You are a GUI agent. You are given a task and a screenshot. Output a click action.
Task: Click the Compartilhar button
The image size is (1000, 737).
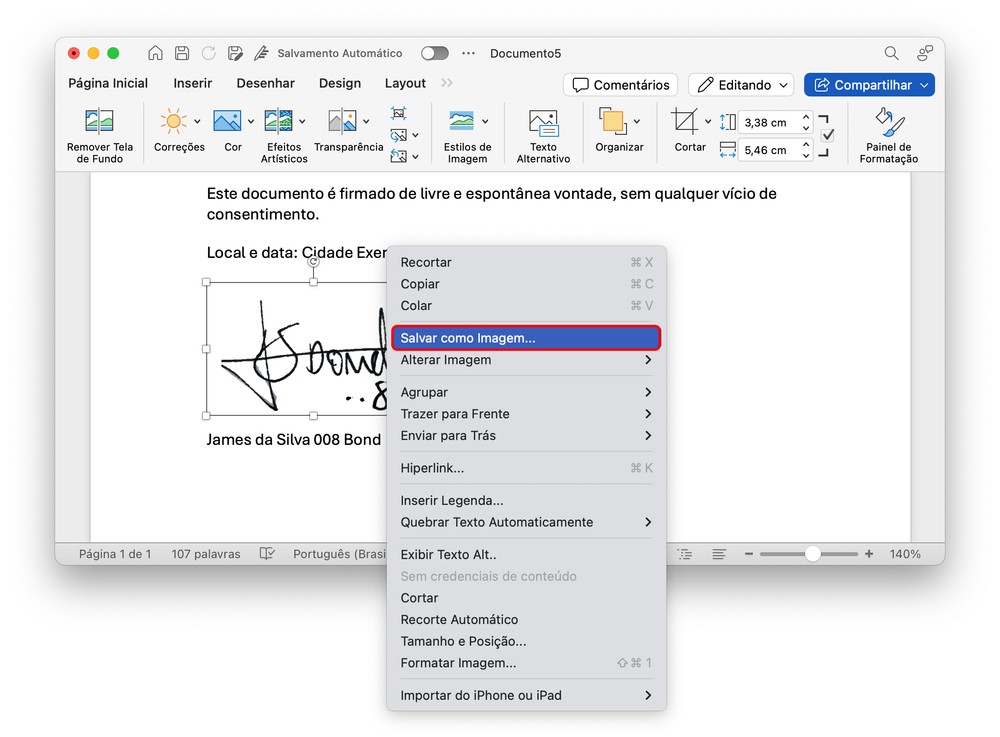[868, 85]
